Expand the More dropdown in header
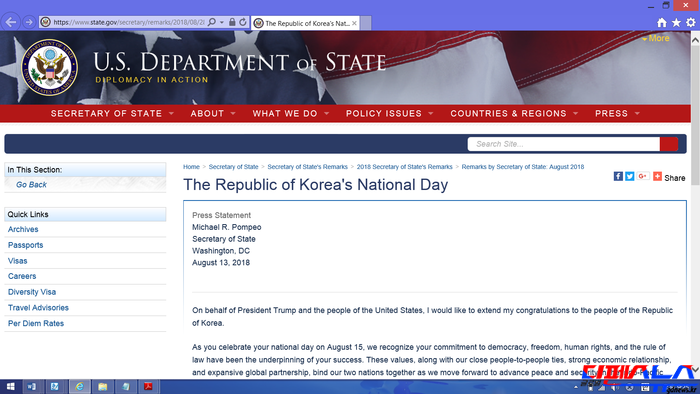 click(x=655, y=38)
